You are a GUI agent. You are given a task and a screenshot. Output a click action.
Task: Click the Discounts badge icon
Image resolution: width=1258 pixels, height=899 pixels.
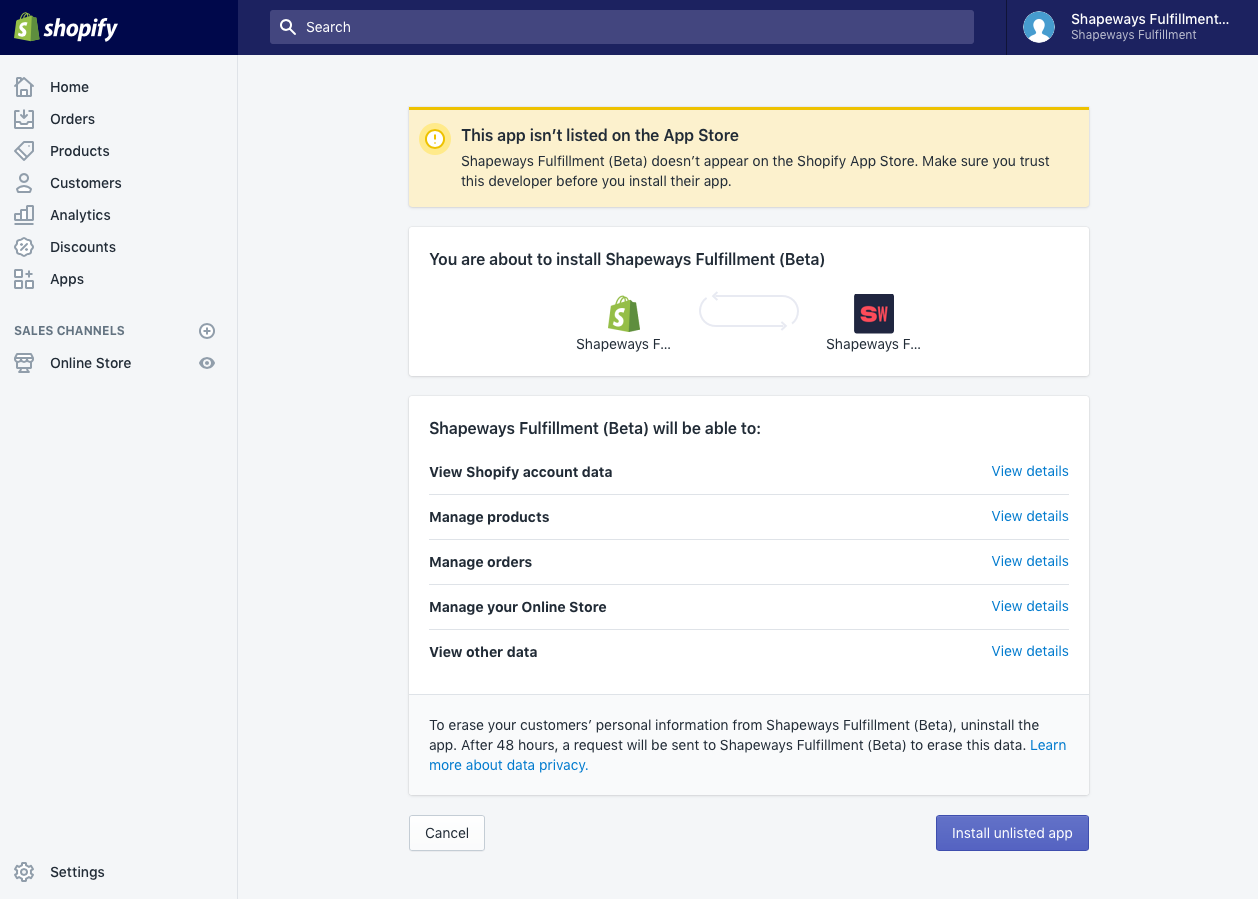tap(24, 247)
